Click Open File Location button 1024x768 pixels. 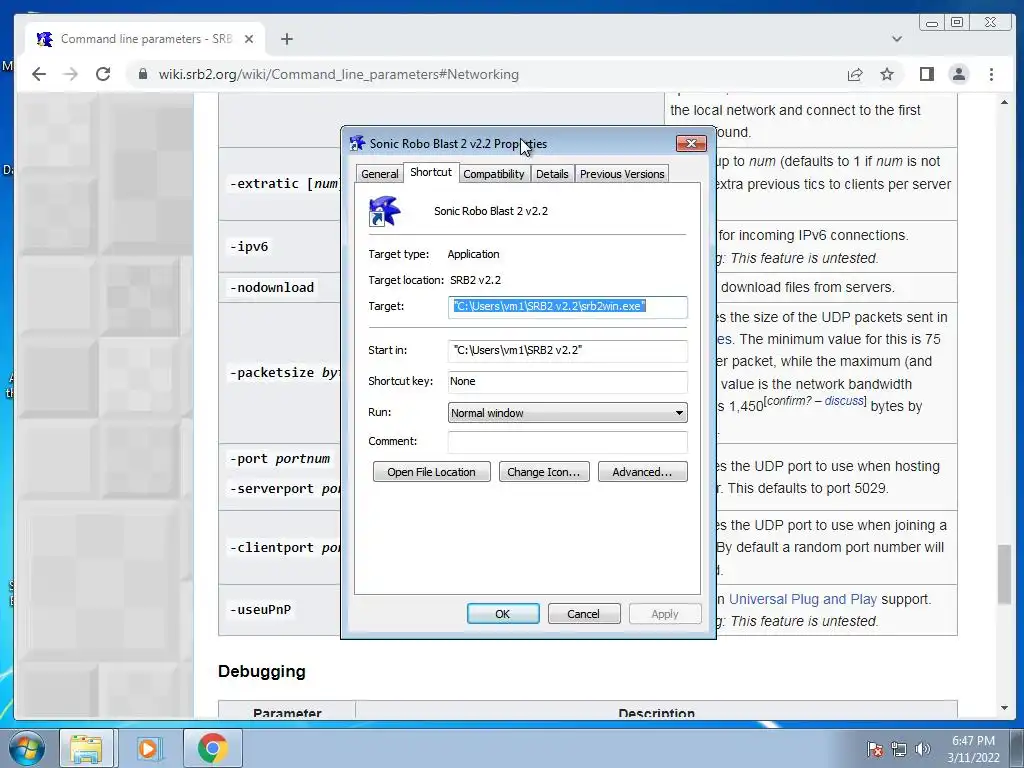pyautogui.click(x=432, y=472)
